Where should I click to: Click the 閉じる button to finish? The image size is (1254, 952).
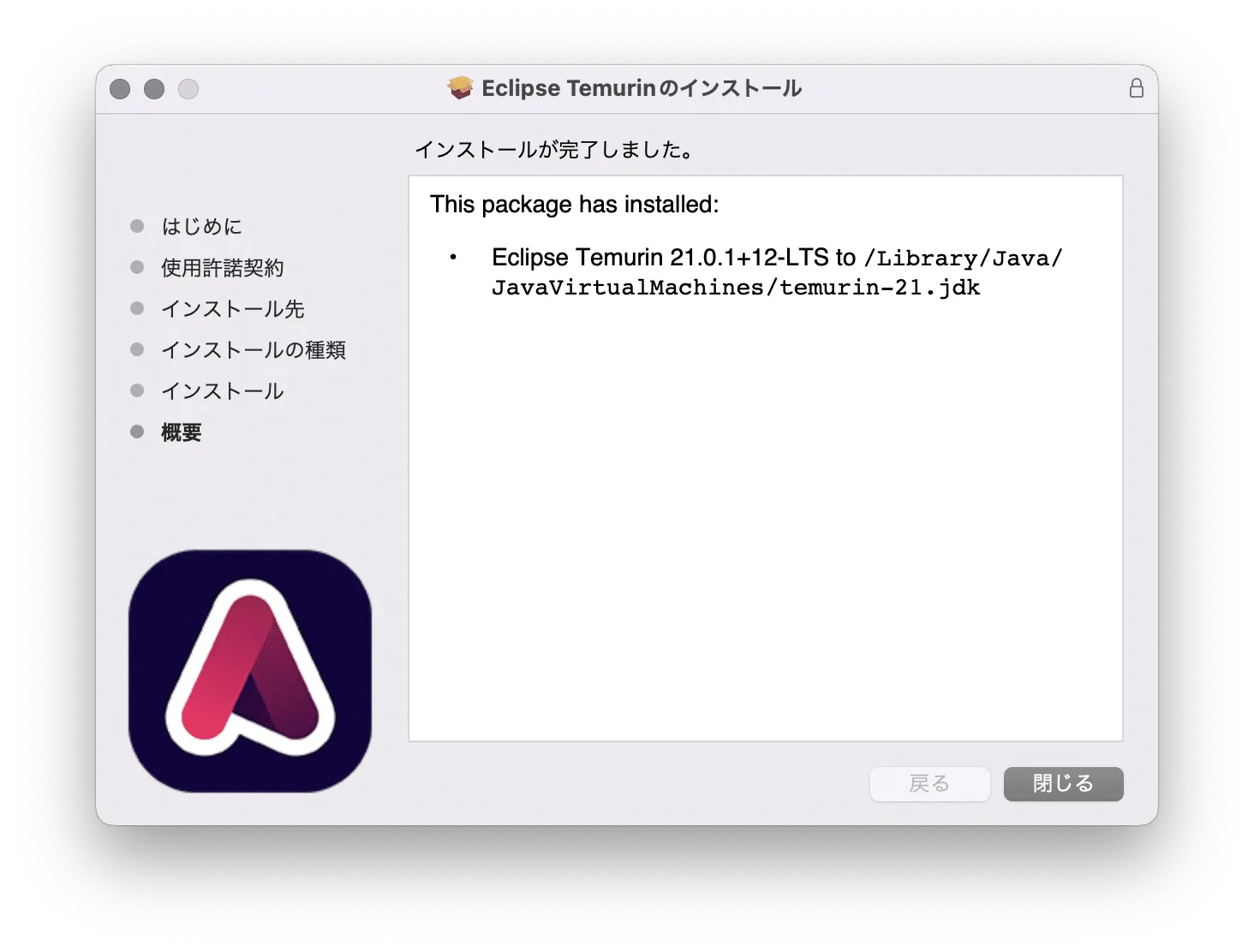tap(1063, 783)
